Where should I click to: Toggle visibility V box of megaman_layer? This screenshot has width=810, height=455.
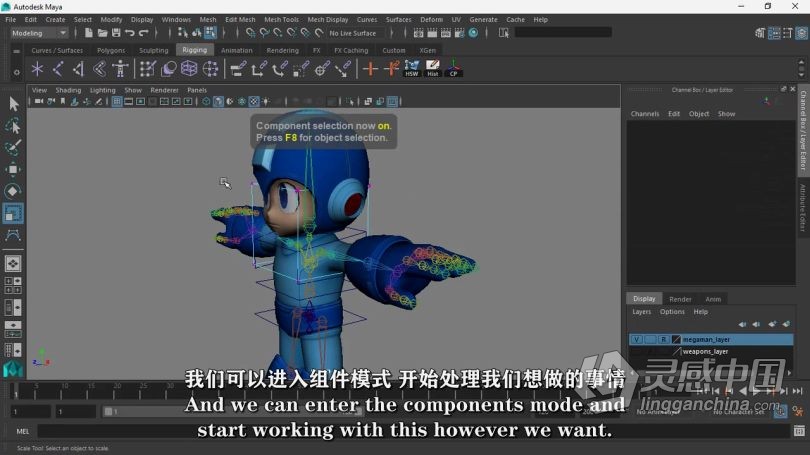(636, 339)
